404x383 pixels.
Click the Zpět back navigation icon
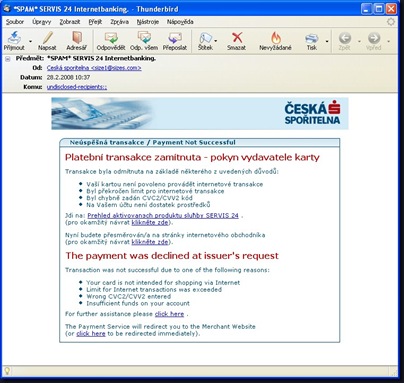tap(345, 41)
